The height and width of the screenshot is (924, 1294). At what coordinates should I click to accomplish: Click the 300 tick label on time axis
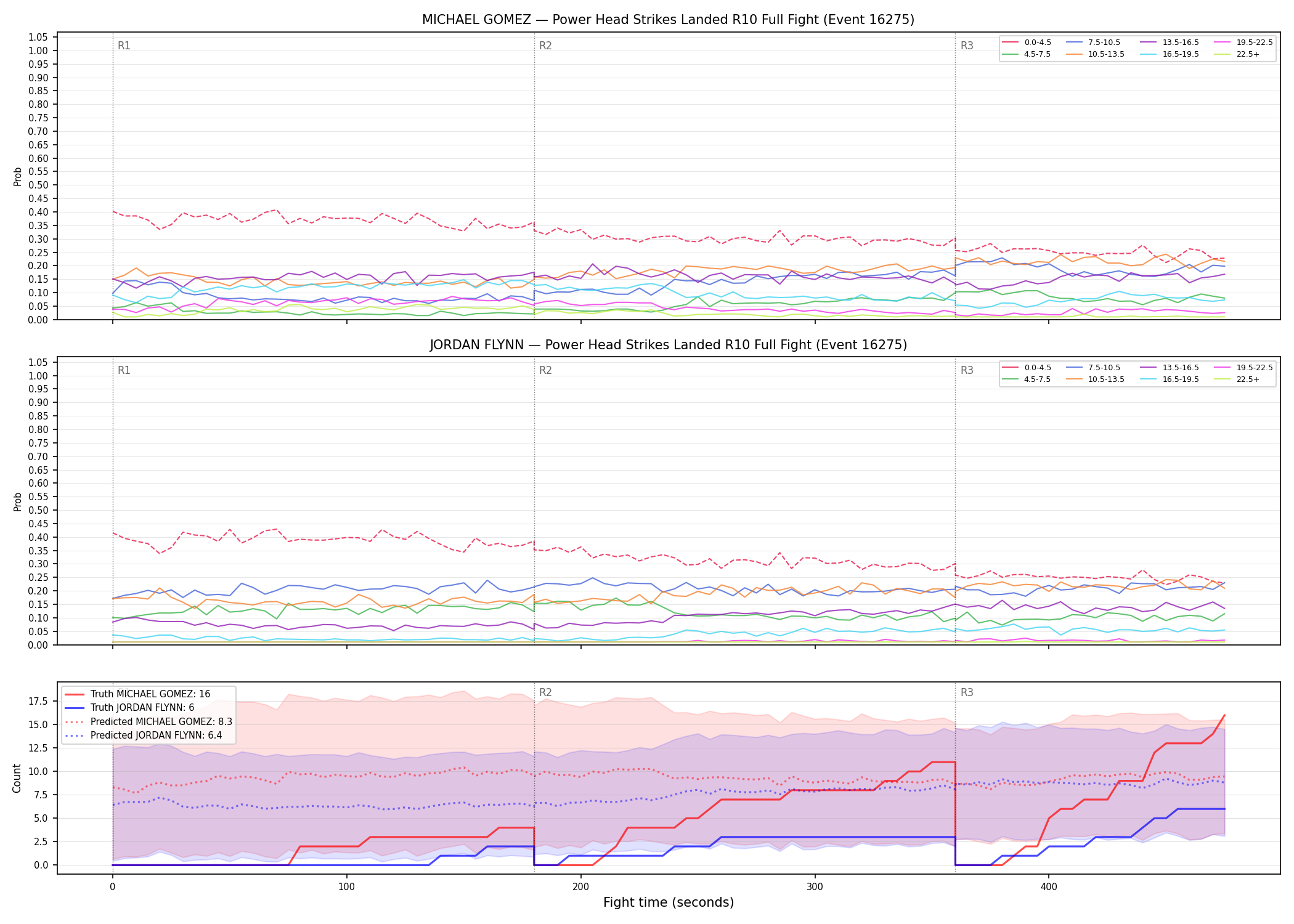point(815,887)
